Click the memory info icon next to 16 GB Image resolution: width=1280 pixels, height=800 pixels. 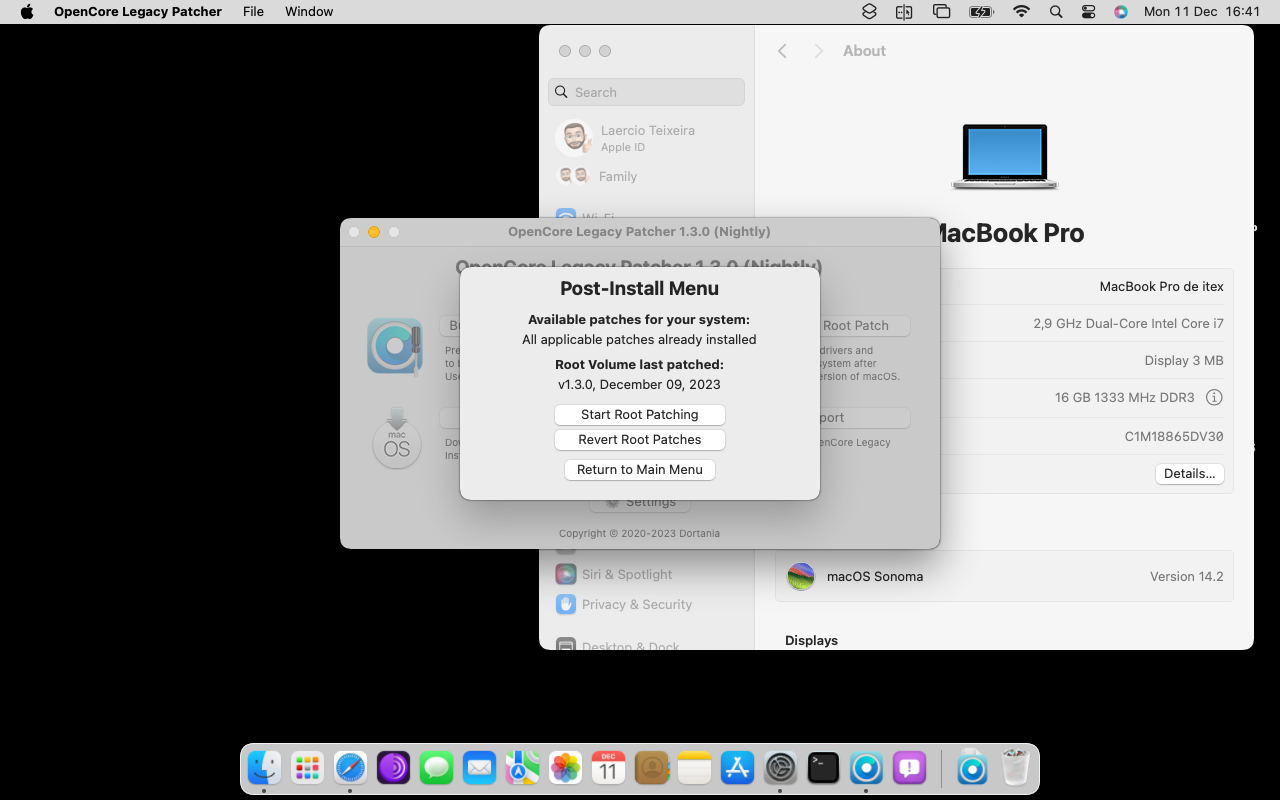pos(1214,397)
